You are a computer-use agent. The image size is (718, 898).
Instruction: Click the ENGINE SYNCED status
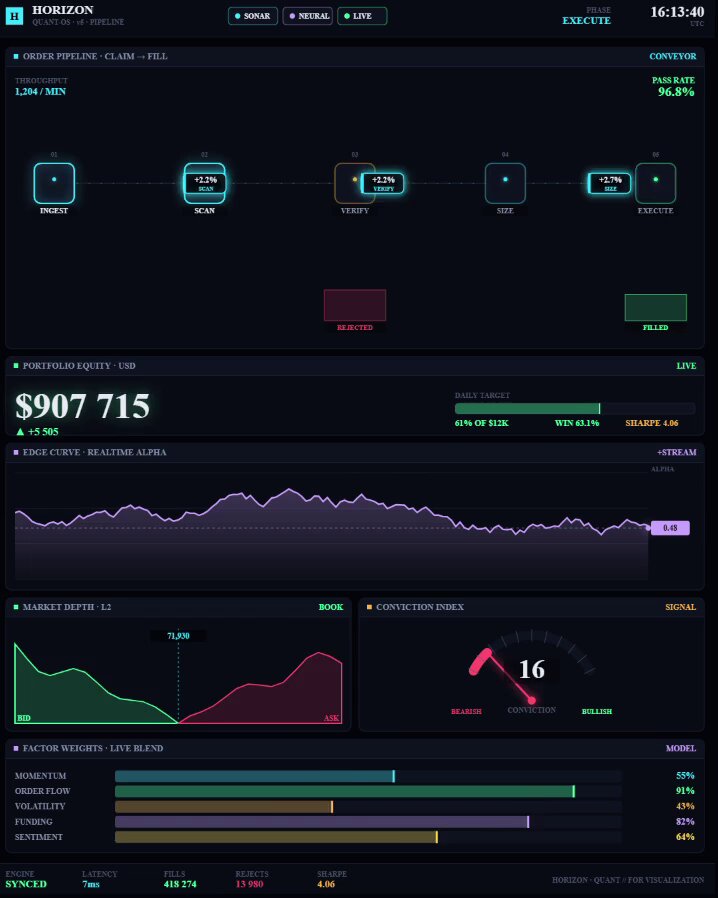[x=26, y=879]
